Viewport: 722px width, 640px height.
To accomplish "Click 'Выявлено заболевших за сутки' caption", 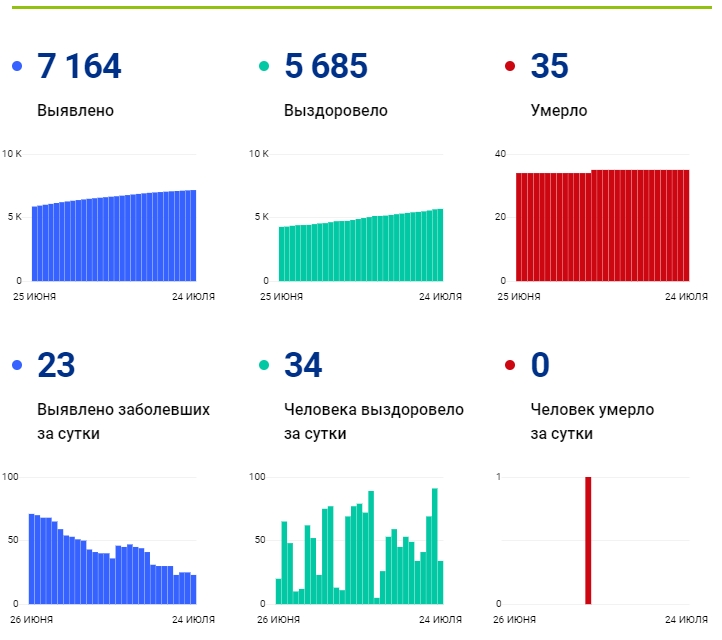I will [123, 421].
